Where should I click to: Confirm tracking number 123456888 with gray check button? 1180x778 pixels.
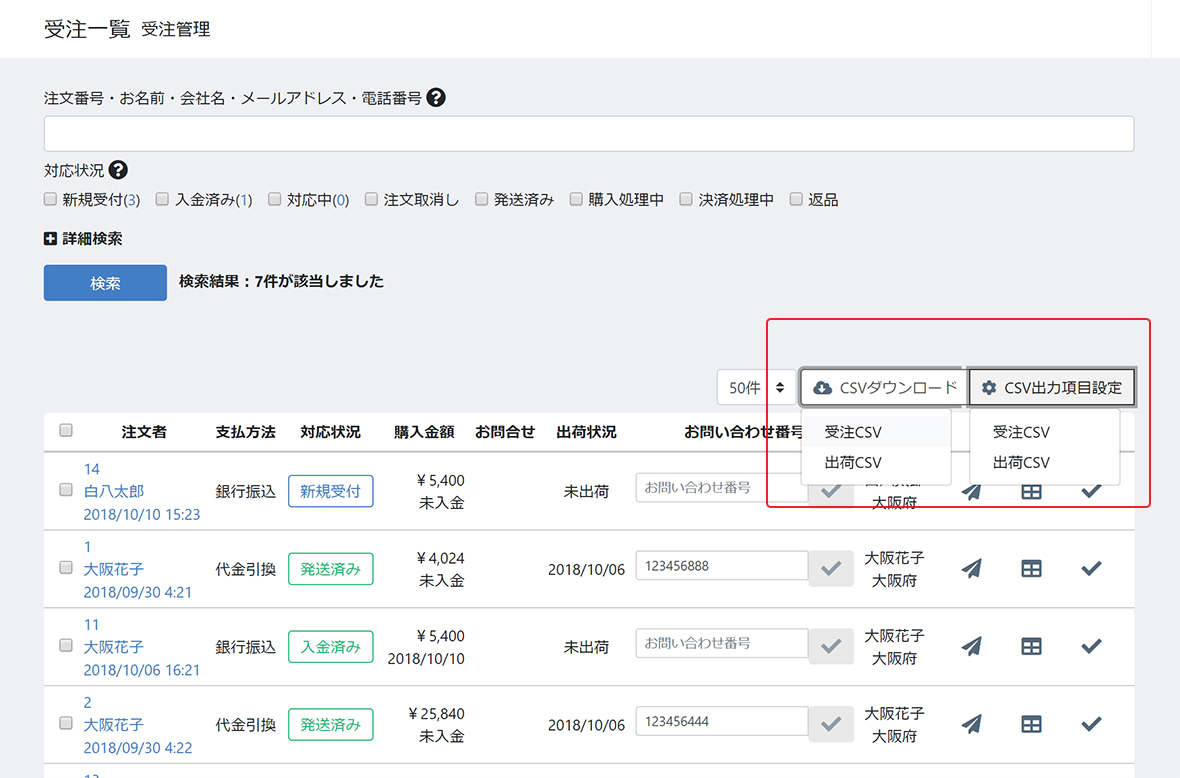click(831, 568)
